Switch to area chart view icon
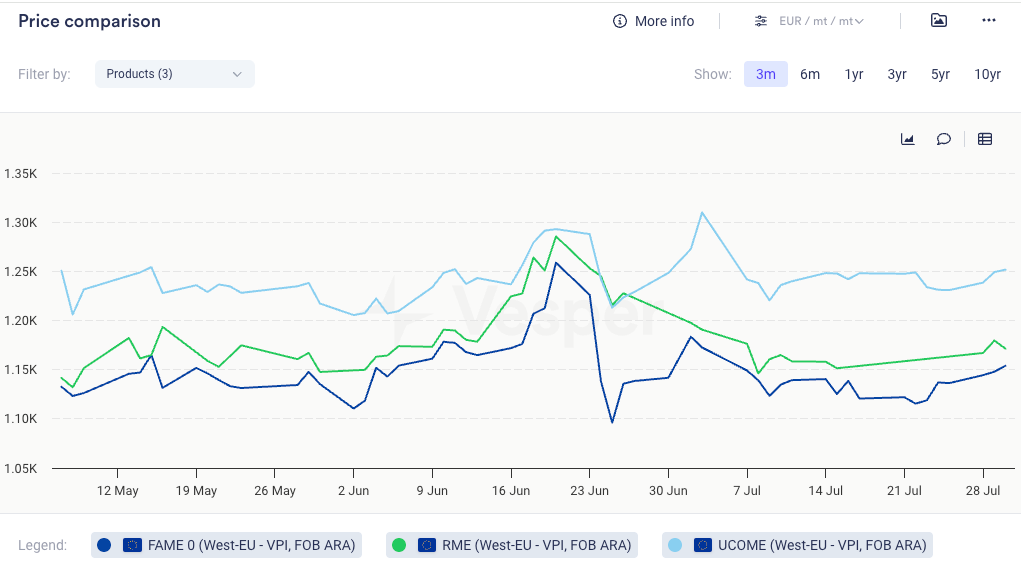The image size is (1021, 568). point(908,139)
